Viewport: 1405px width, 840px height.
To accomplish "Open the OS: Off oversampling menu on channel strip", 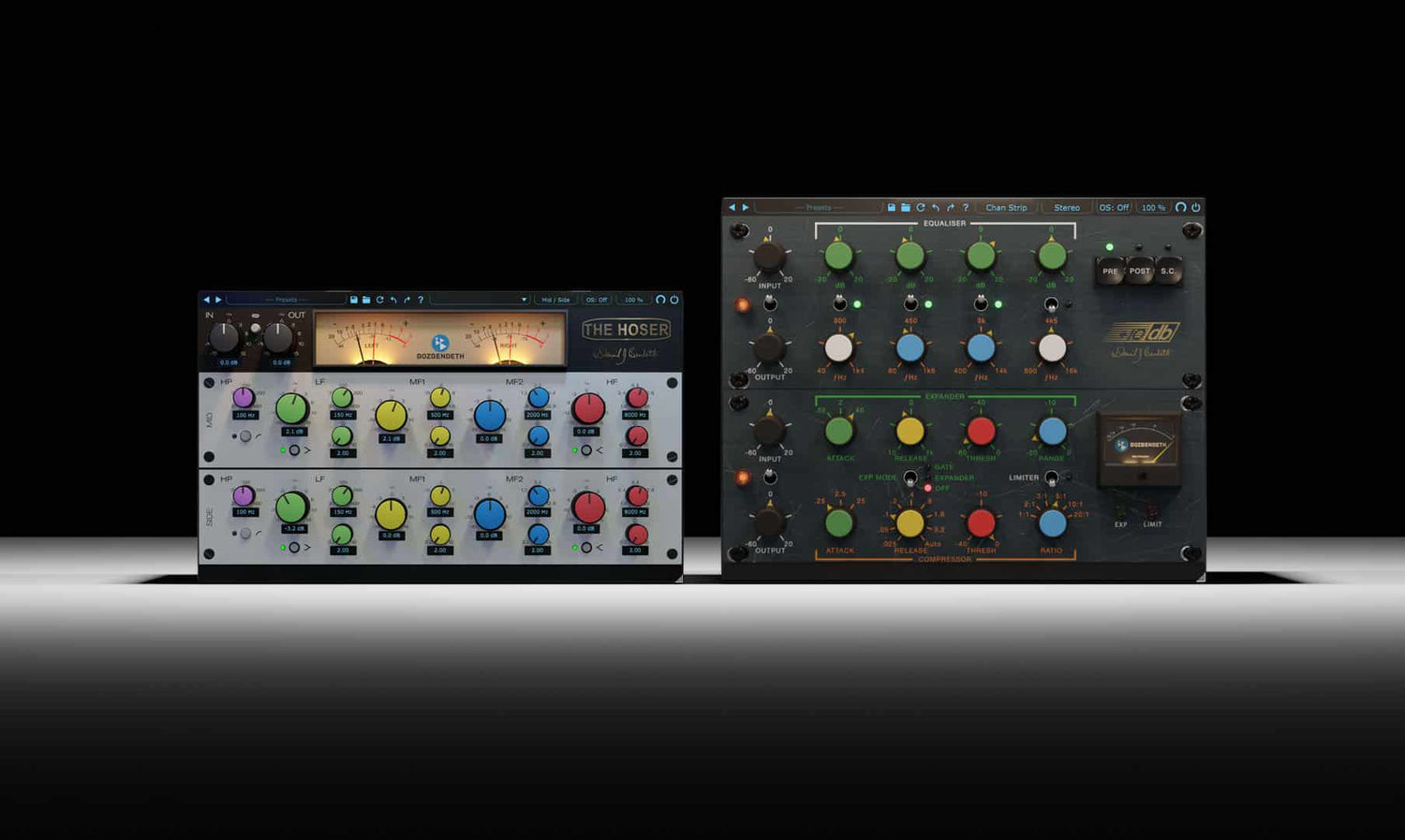I will click(x=1114, y=207).
